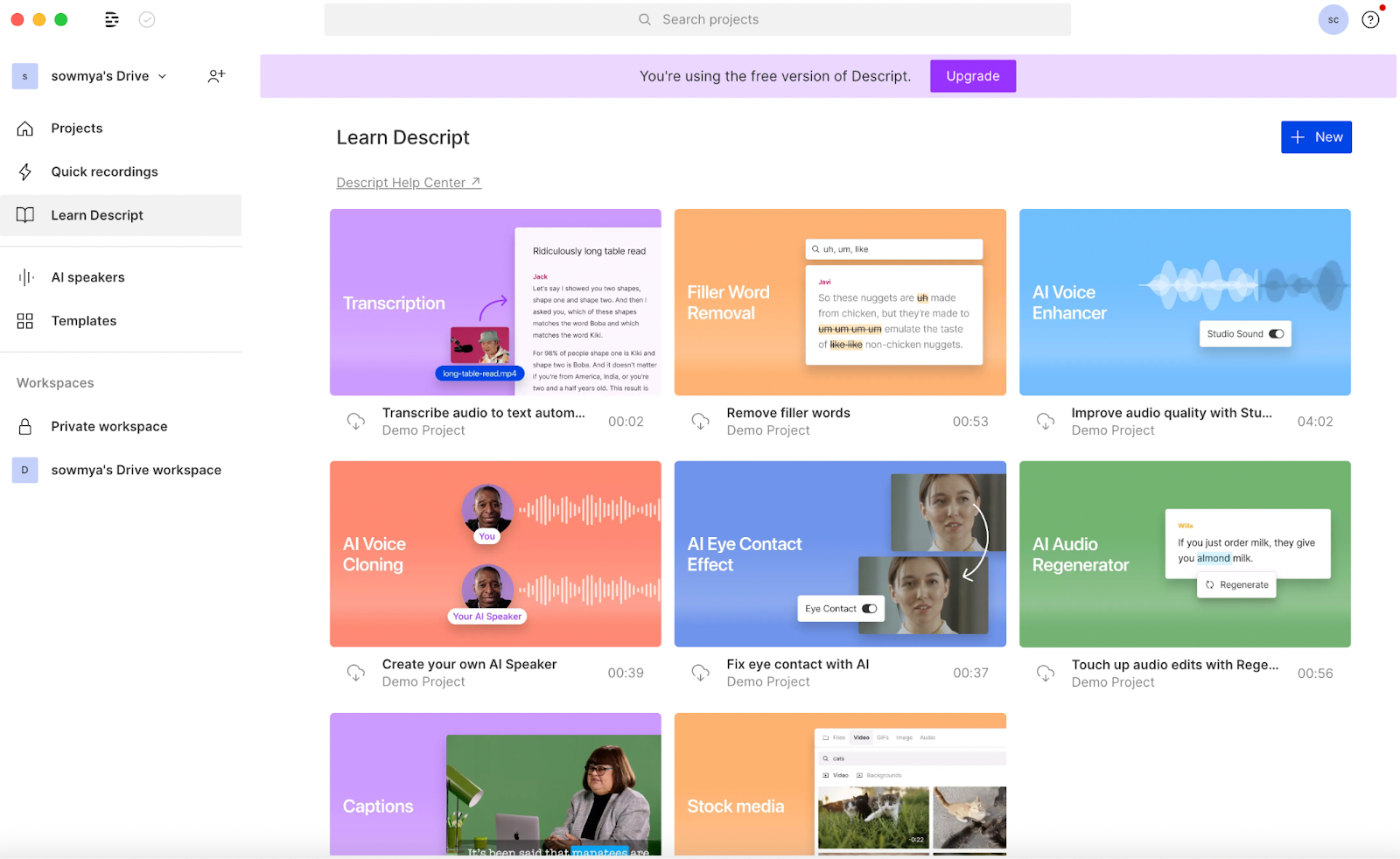
Task: Toggle the Studio Sound switch in thumbnail
Action: pyautogui.click(x=1277, y=334)
